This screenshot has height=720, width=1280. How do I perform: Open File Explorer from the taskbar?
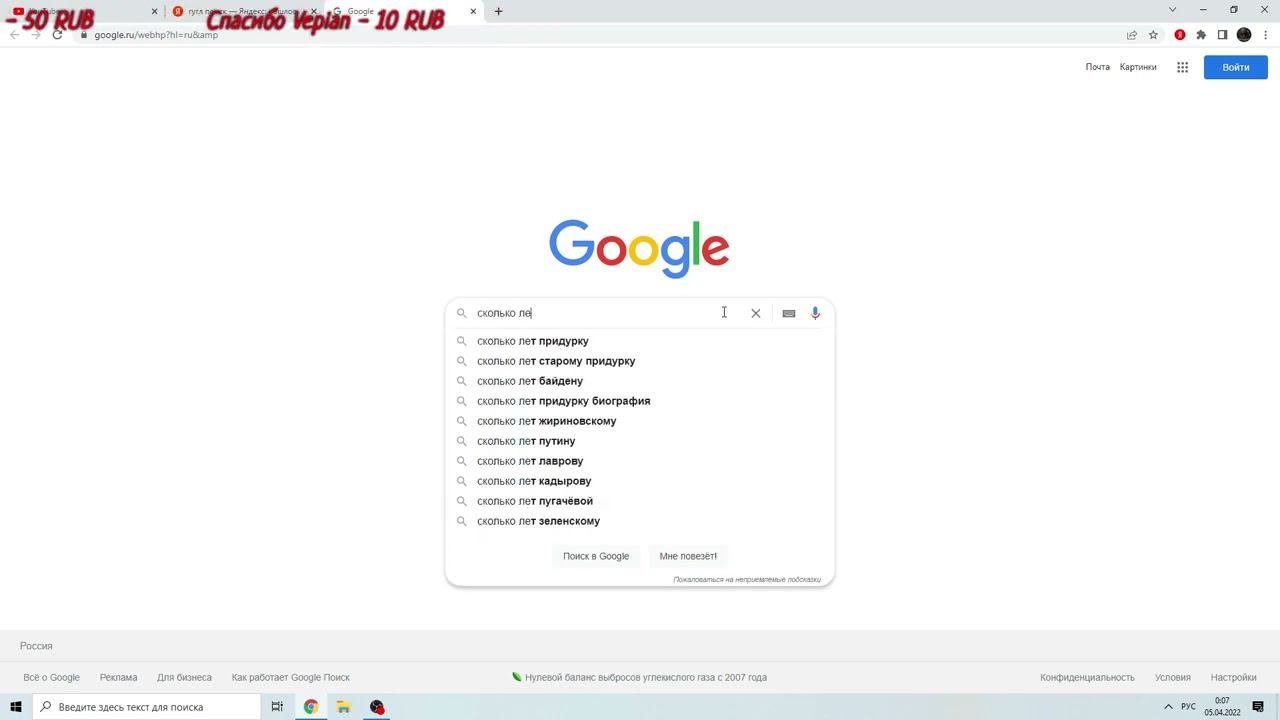344,707
